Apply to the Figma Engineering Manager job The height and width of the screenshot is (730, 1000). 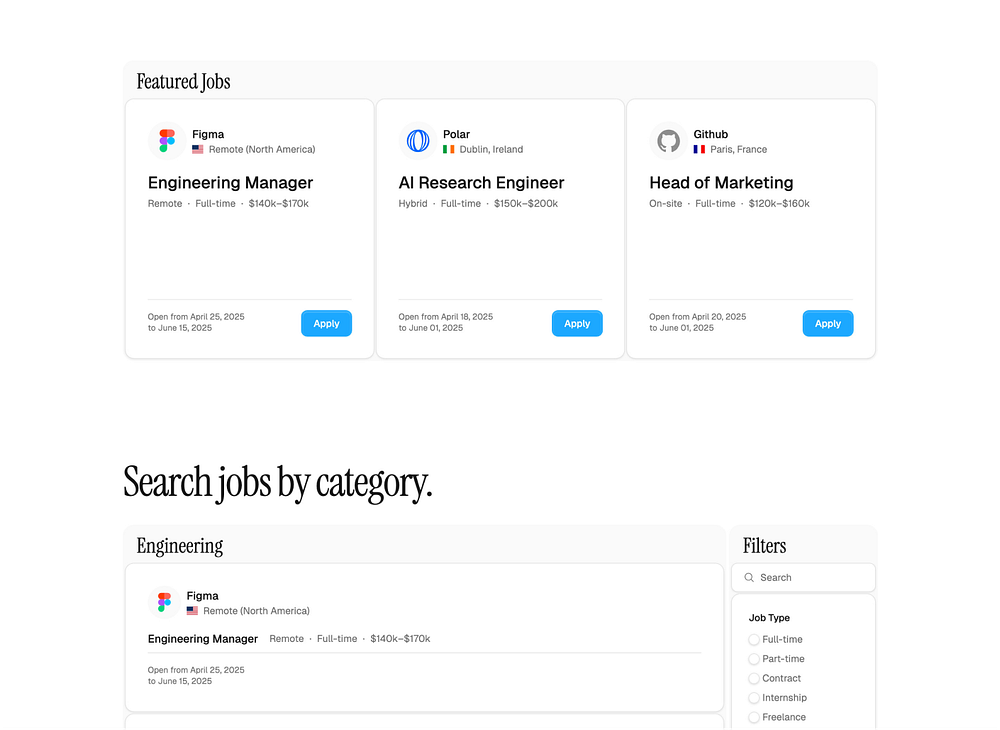tap(327, 323)
